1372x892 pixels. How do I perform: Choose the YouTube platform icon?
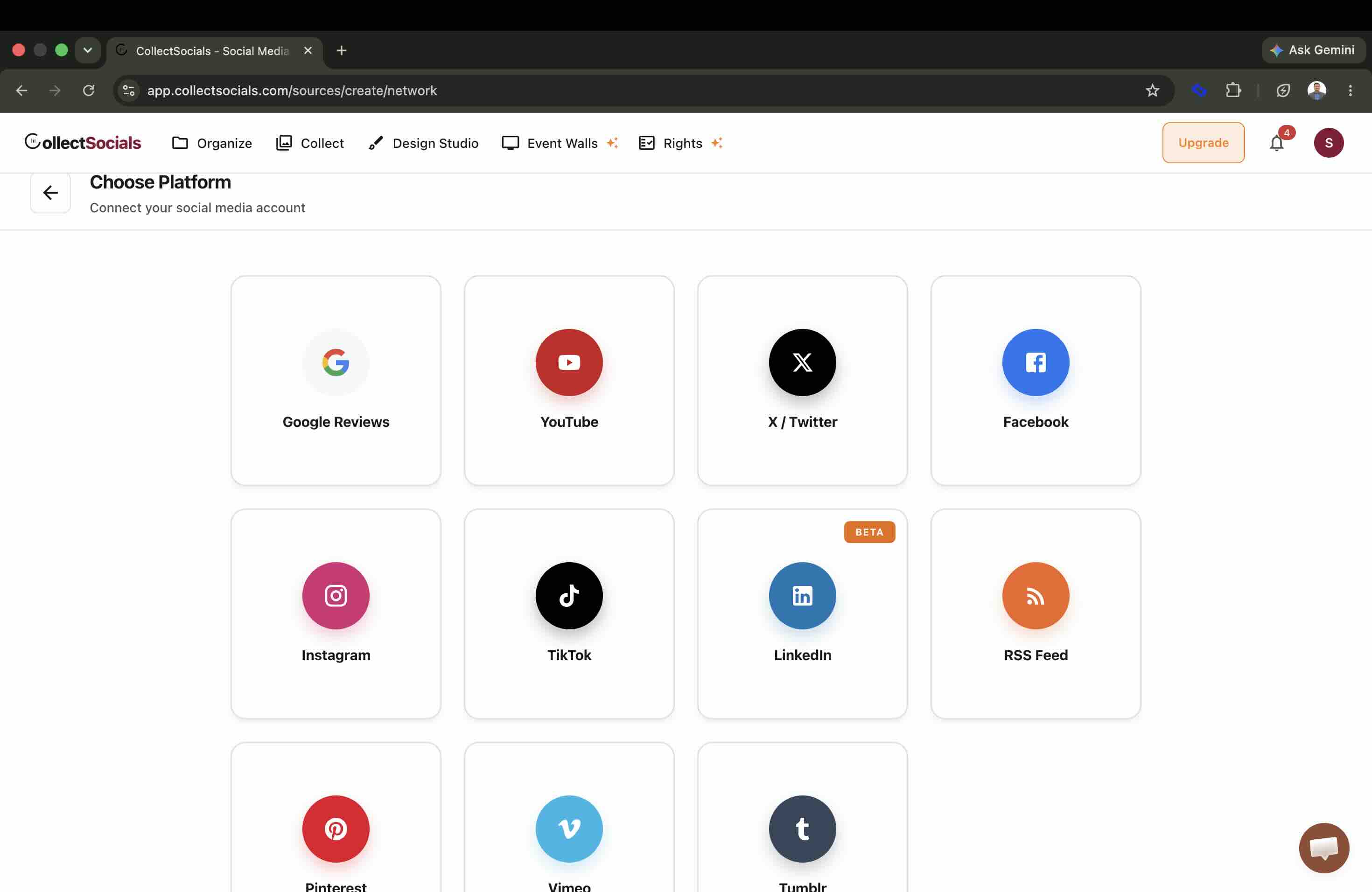click(x=569, y=362)
